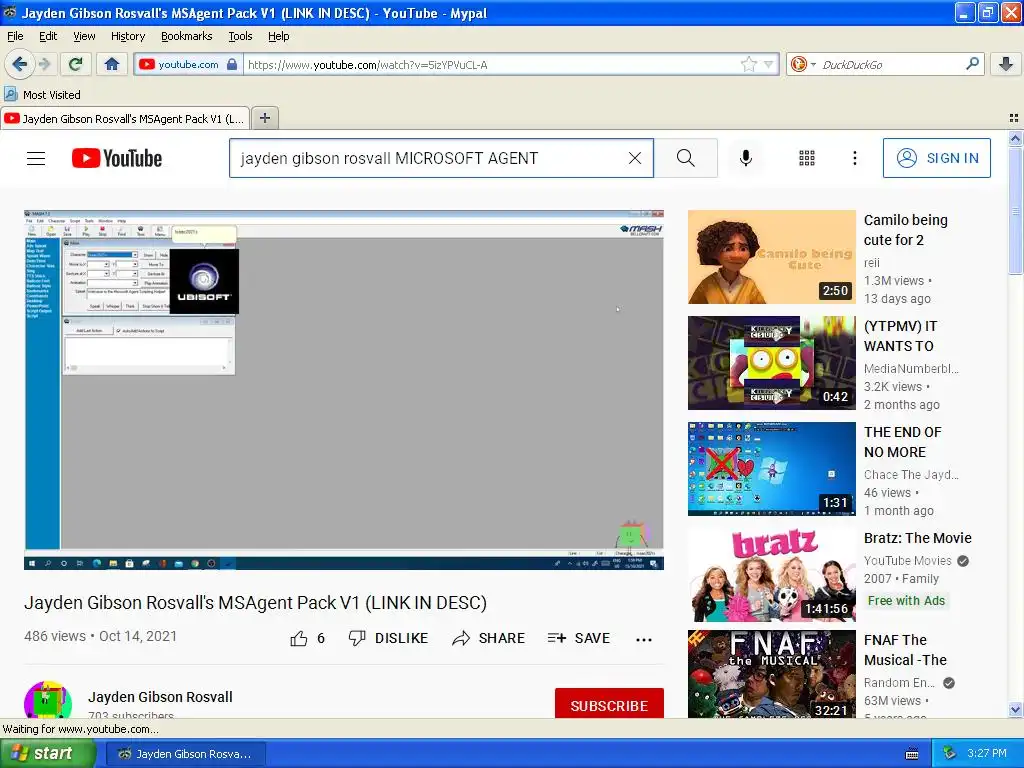Click the browser forward arrow
This screenshot has height=768, width=1024.
(x=44, y=64)
